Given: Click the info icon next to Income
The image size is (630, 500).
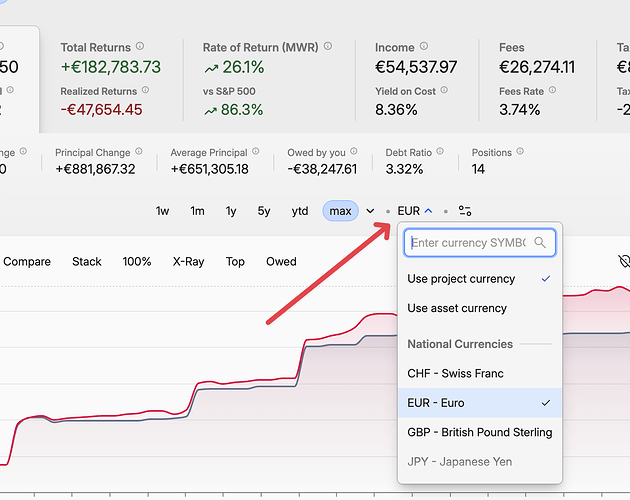Looking at the screenshot, I should point(424,46).
